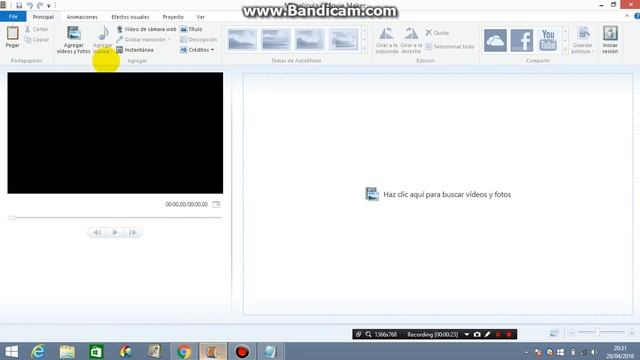This screenshot has height=360, width=640.
Task: Play the preview video
Action: (115, 232)
